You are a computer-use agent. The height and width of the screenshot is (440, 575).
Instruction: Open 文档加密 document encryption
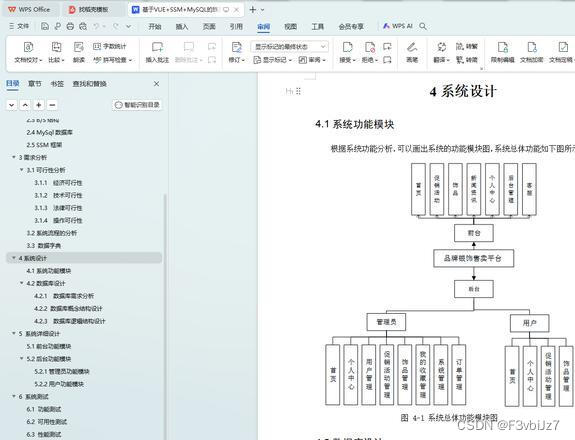[x=531, y=52]
